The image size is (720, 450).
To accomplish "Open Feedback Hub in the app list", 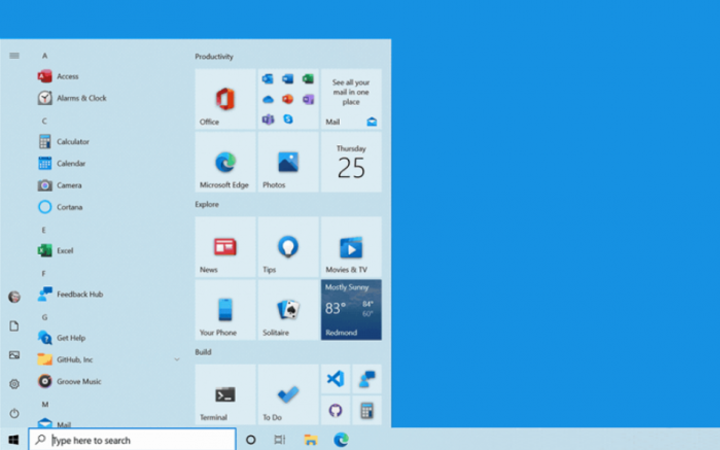I will [108, 294].
